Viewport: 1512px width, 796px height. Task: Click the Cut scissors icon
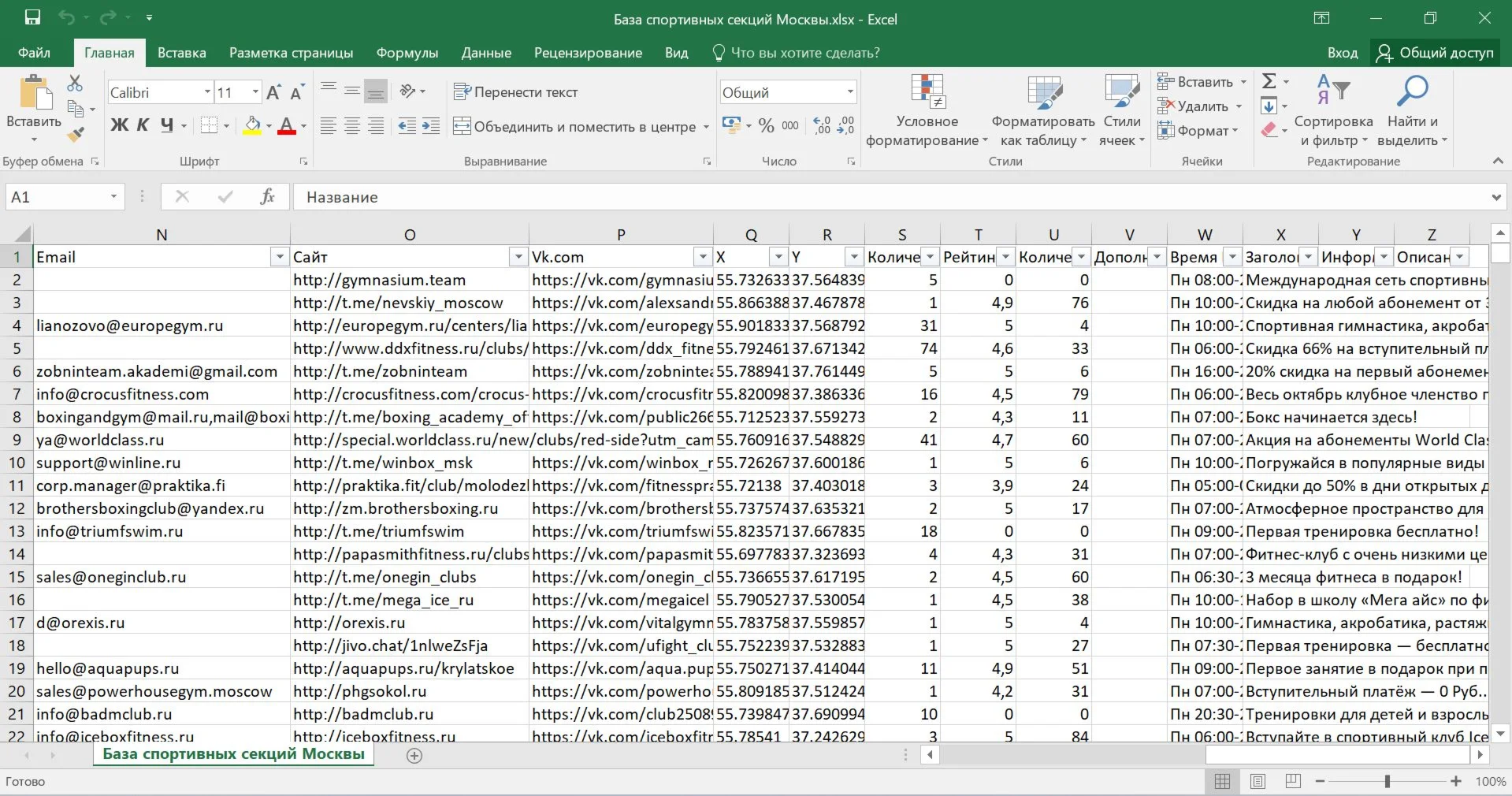75,83
